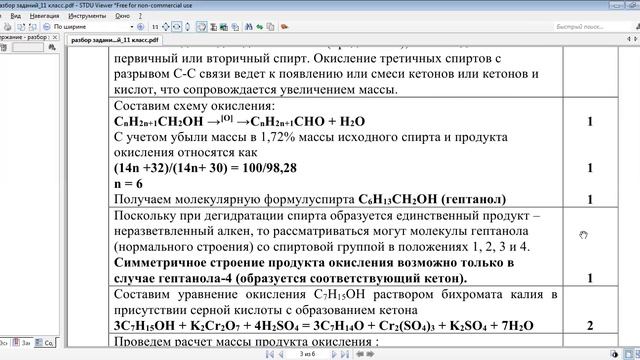Click the orange settings icon in toolbar
The height and width of the screenshot is (360, 640).
coord(284,27)
